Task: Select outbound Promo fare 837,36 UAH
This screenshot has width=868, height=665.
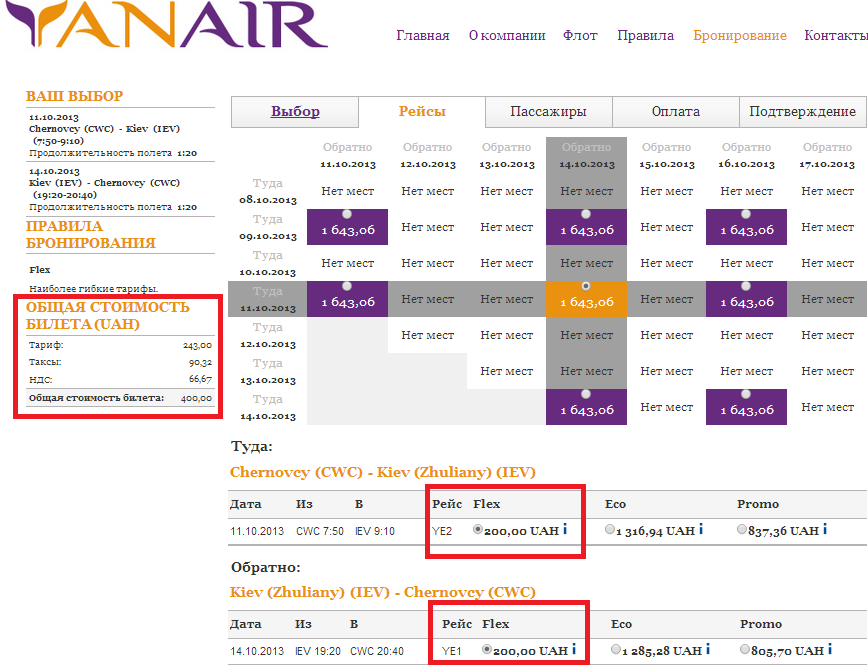Action: [742, 530]
